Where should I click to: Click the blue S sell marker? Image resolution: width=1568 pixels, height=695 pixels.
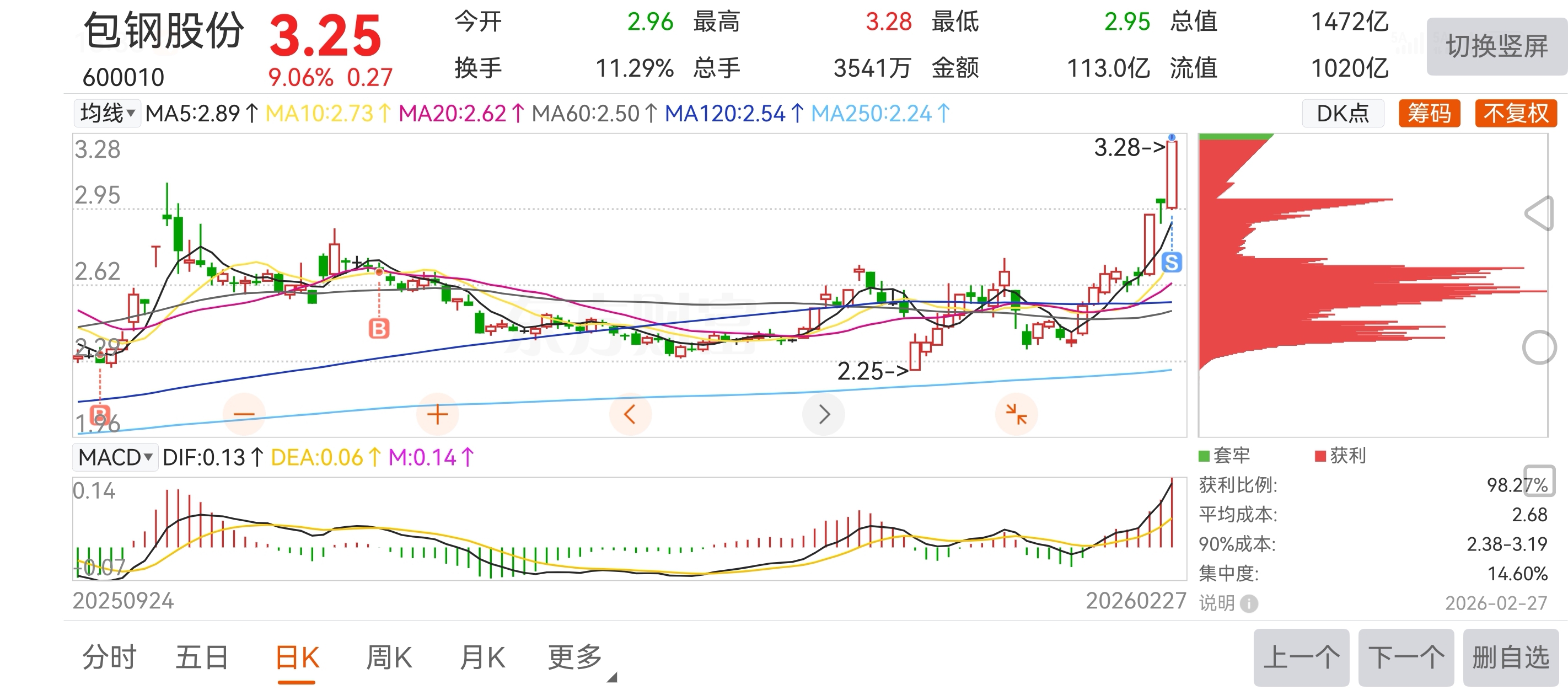point(1171,263)
